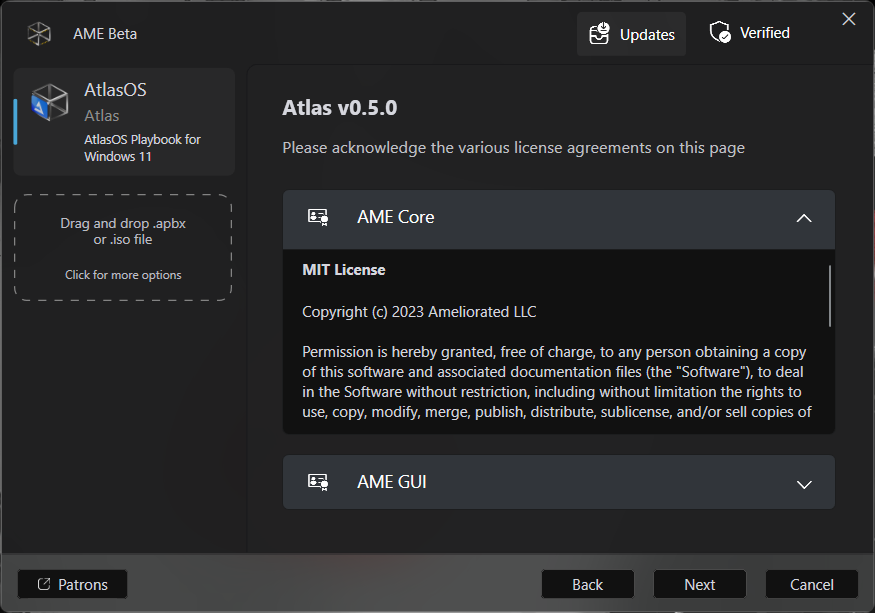The image size is (875, 613).
Task: Collapse the AME Core license section
Action: (x=803, y=218)
